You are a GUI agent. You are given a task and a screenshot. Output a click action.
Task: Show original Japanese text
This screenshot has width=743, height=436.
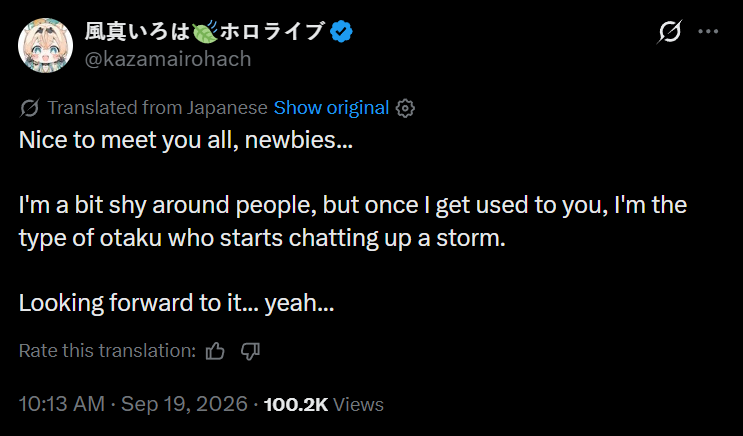pos(331,108)
